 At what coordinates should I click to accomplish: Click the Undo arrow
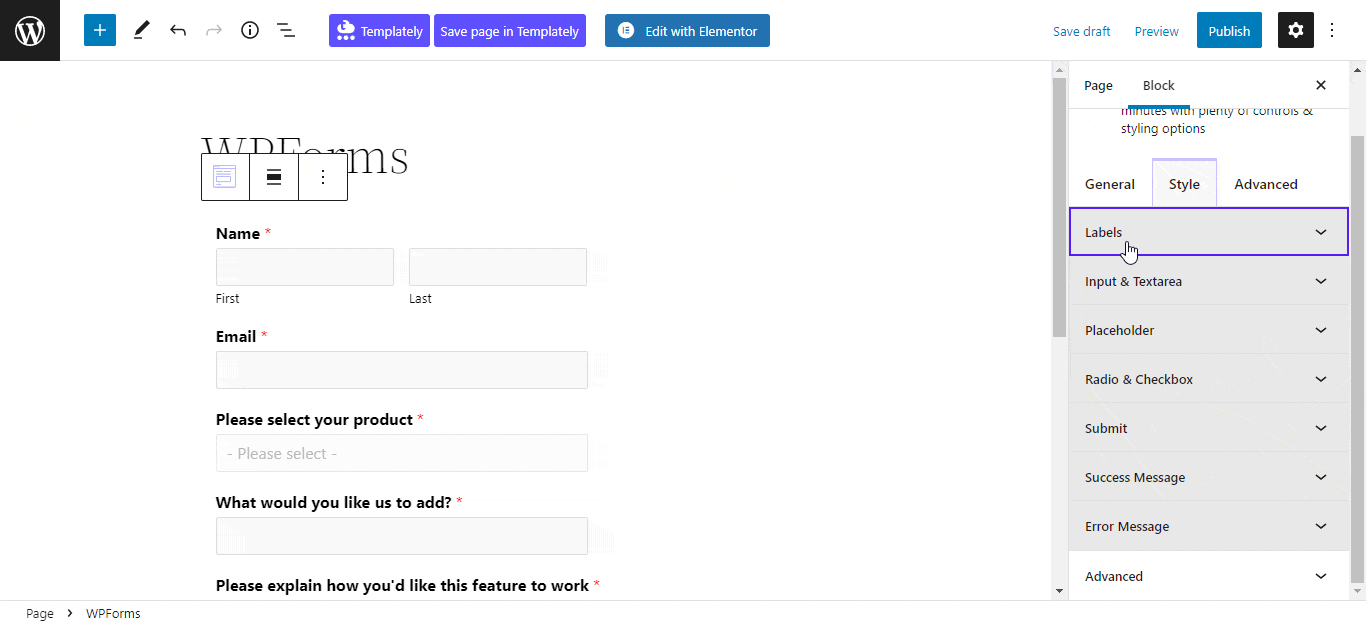[x=178, y=30]
